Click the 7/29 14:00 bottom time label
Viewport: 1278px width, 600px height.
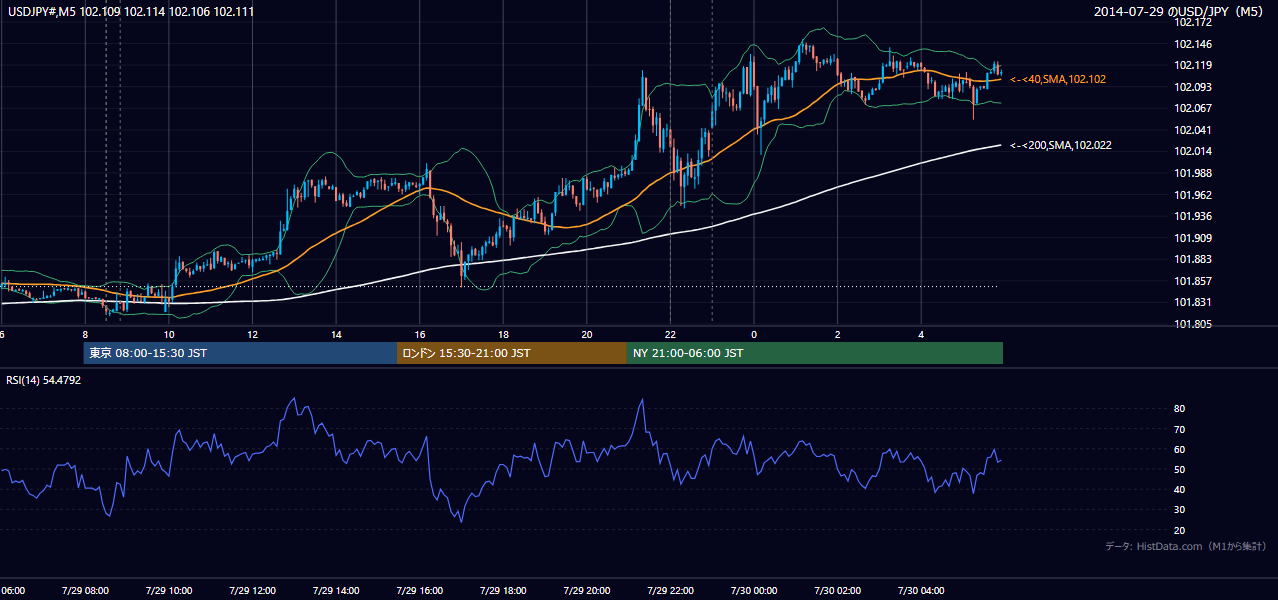coord(336,591)
